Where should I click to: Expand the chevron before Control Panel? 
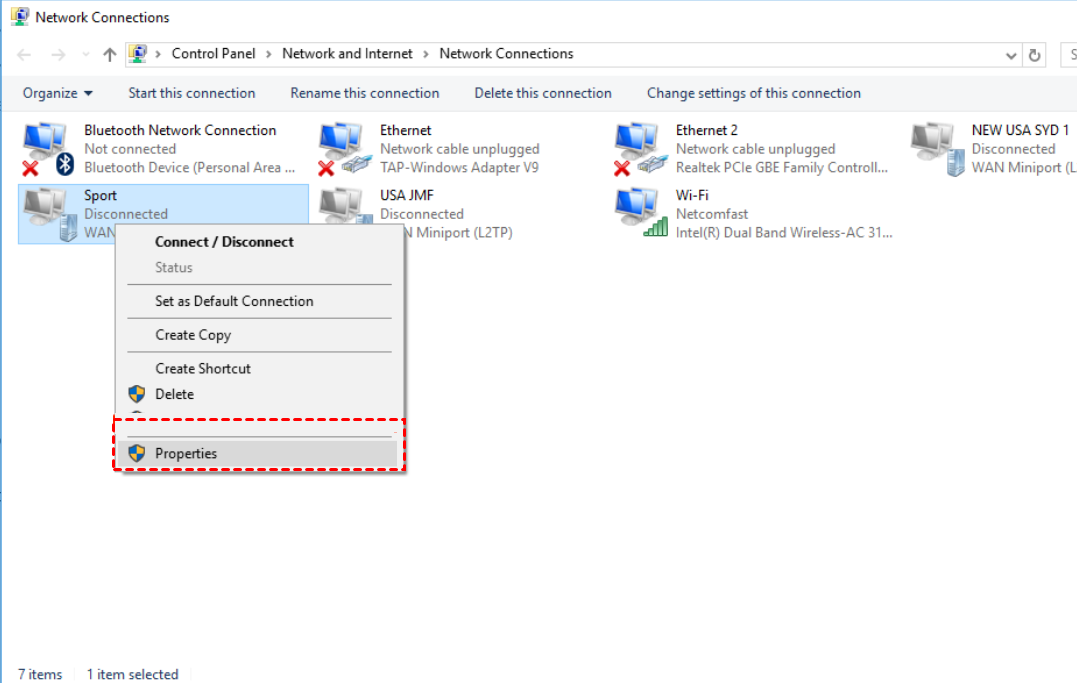coord(158,54)
